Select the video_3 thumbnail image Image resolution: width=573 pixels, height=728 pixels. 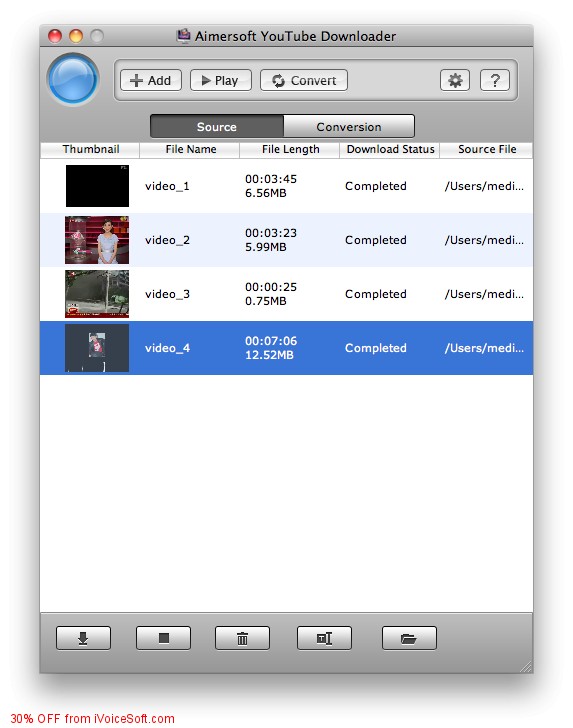(x=97, y=294)
